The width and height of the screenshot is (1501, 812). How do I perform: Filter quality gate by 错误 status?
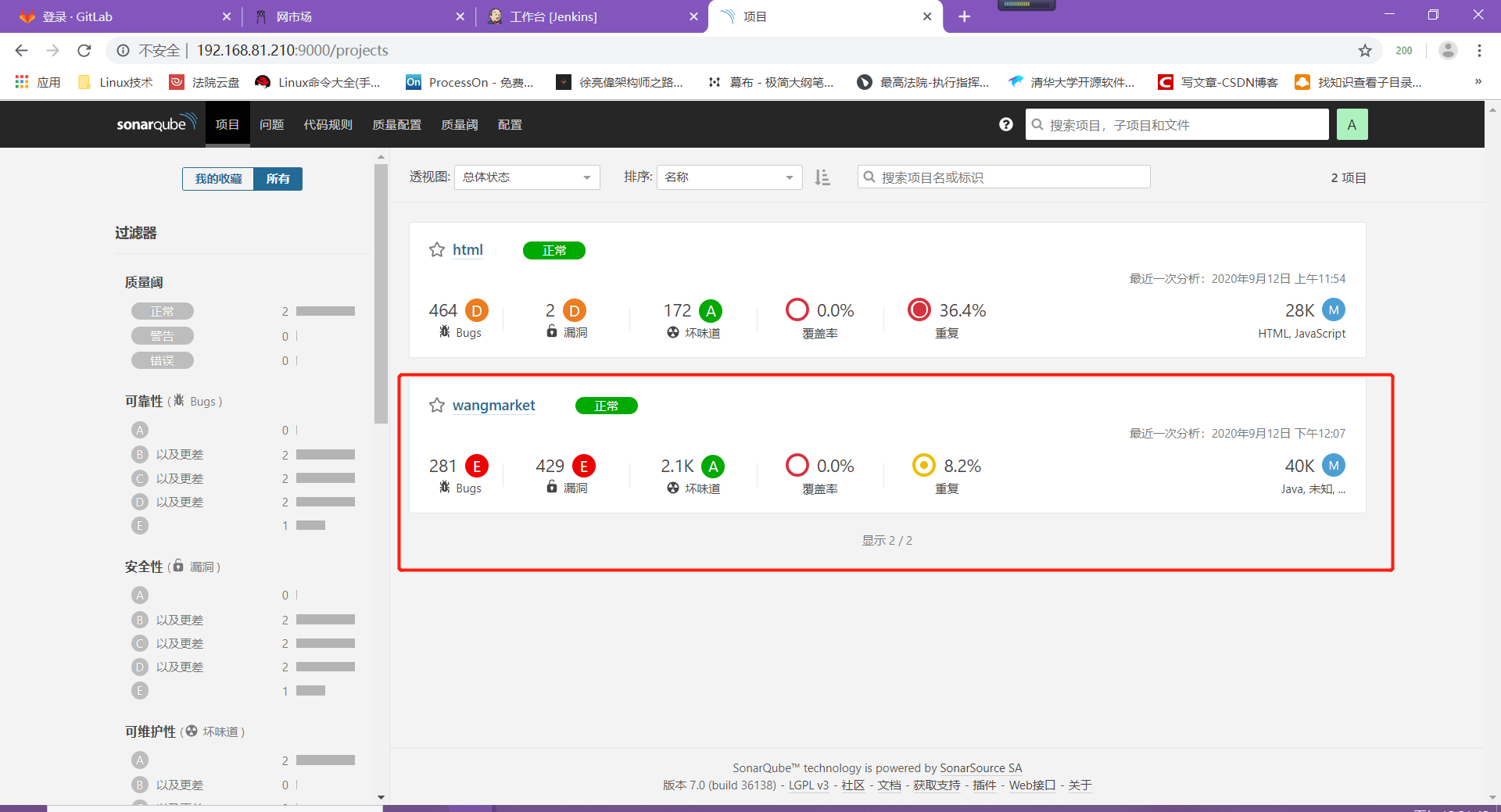163,360
